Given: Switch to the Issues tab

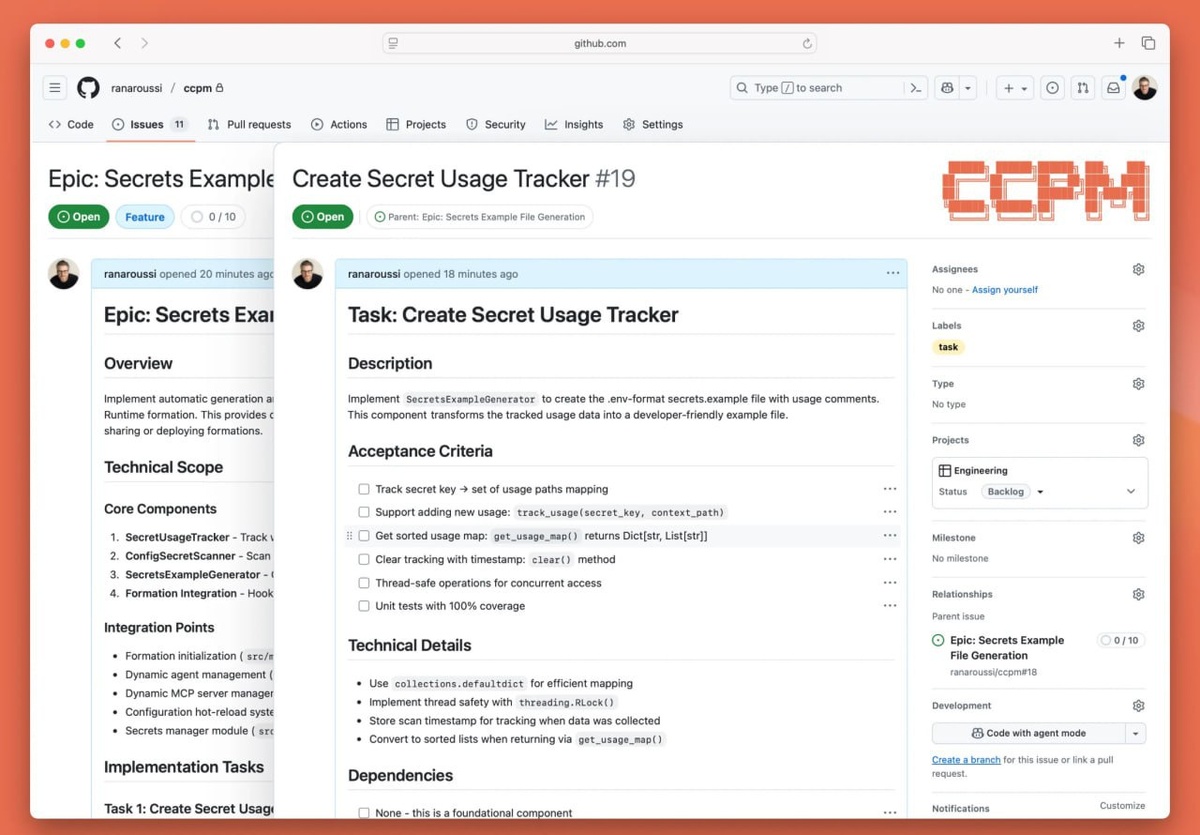Looking at the screenshot, I should pos(149,124).
